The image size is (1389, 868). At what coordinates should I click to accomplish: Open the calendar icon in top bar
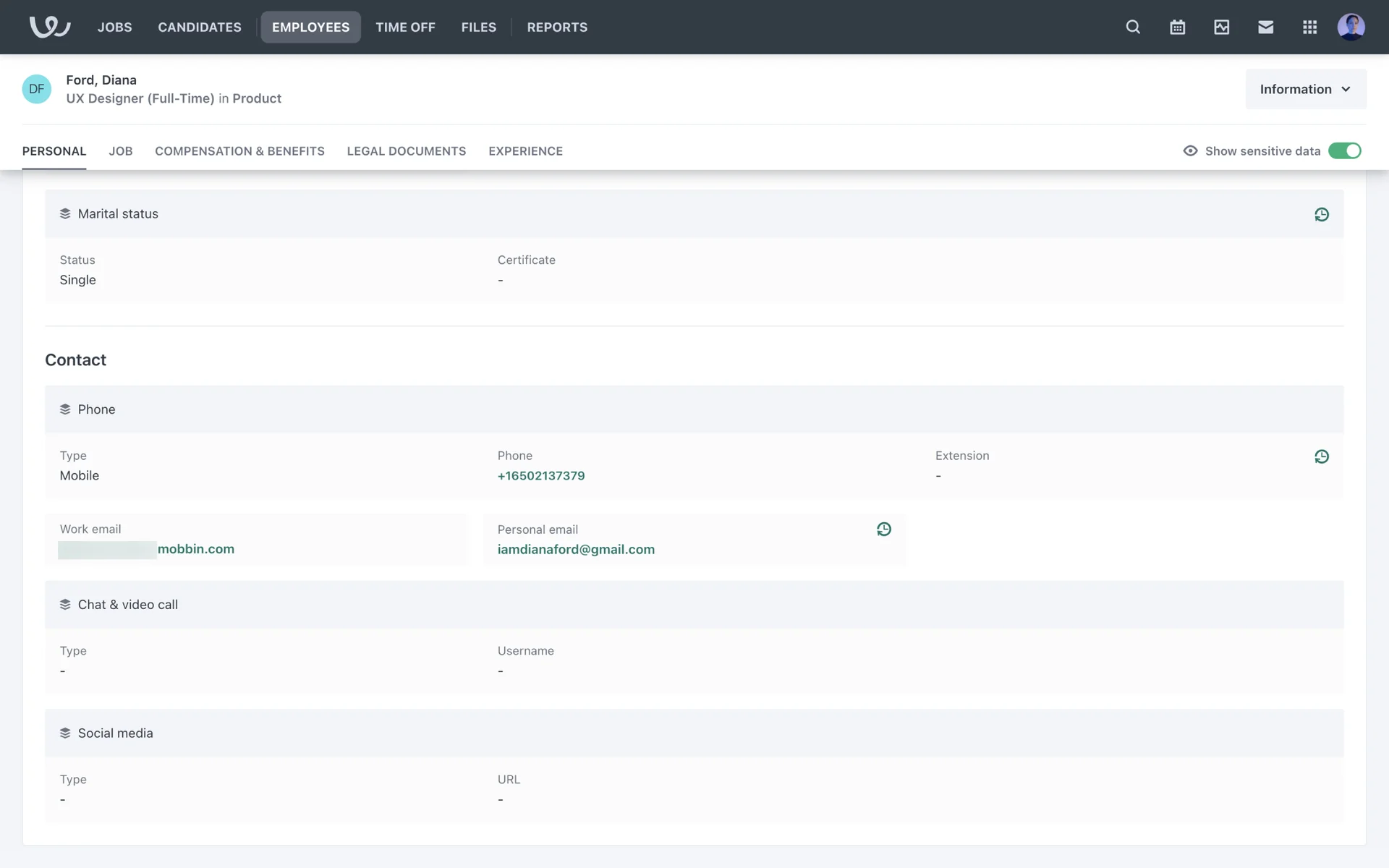(x=1177, y=27)
